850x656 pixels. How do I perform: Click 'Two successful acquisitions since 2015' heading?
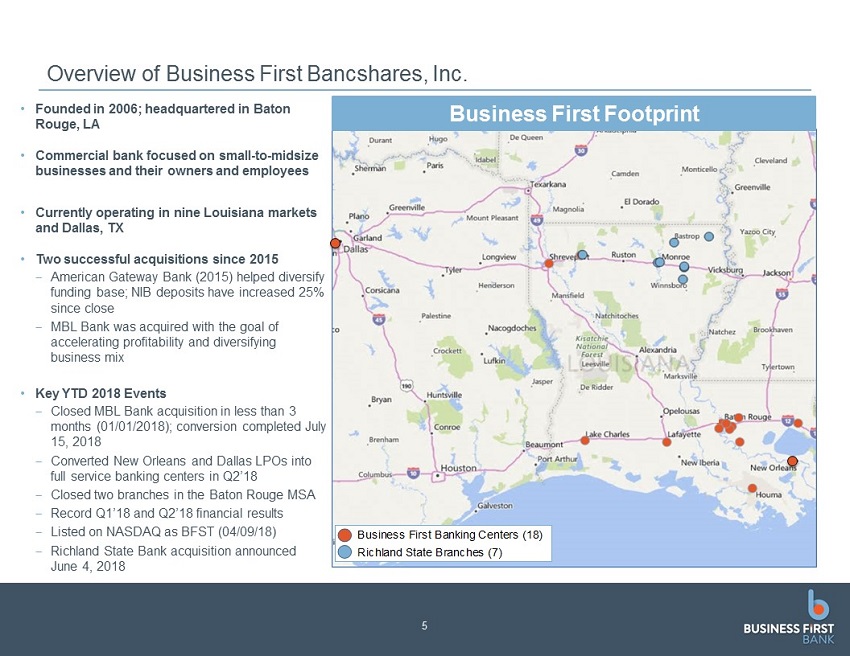(157, 259)
